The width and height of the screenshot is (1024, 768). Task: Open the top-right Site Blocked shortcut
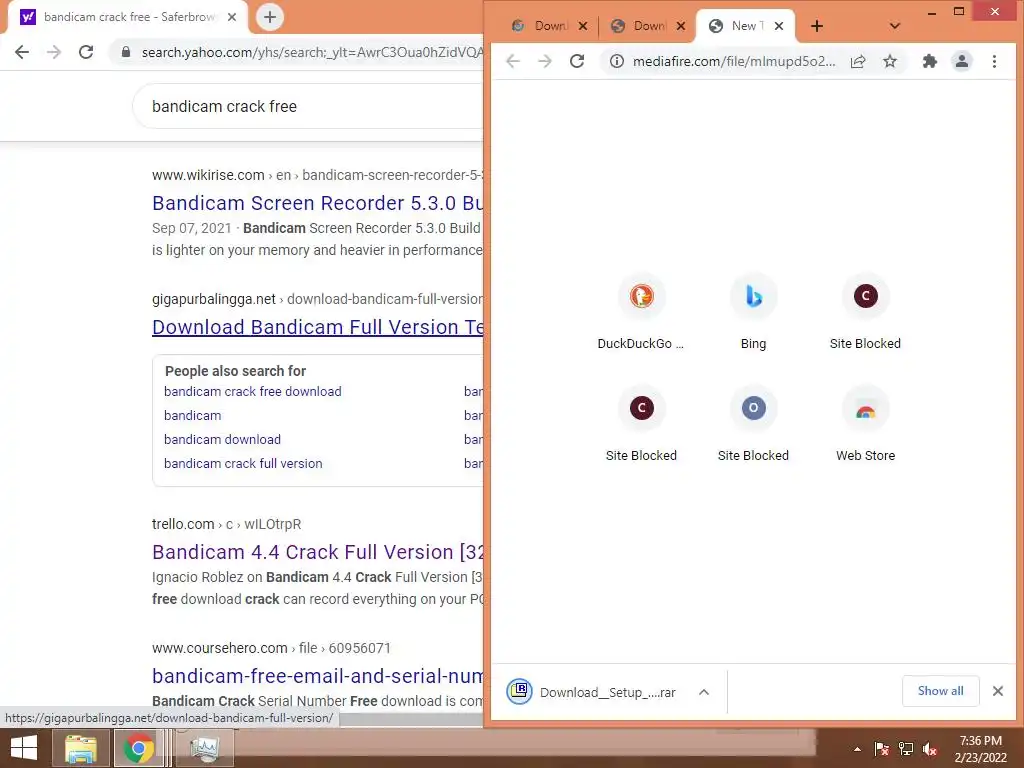(x=865, y=312)
